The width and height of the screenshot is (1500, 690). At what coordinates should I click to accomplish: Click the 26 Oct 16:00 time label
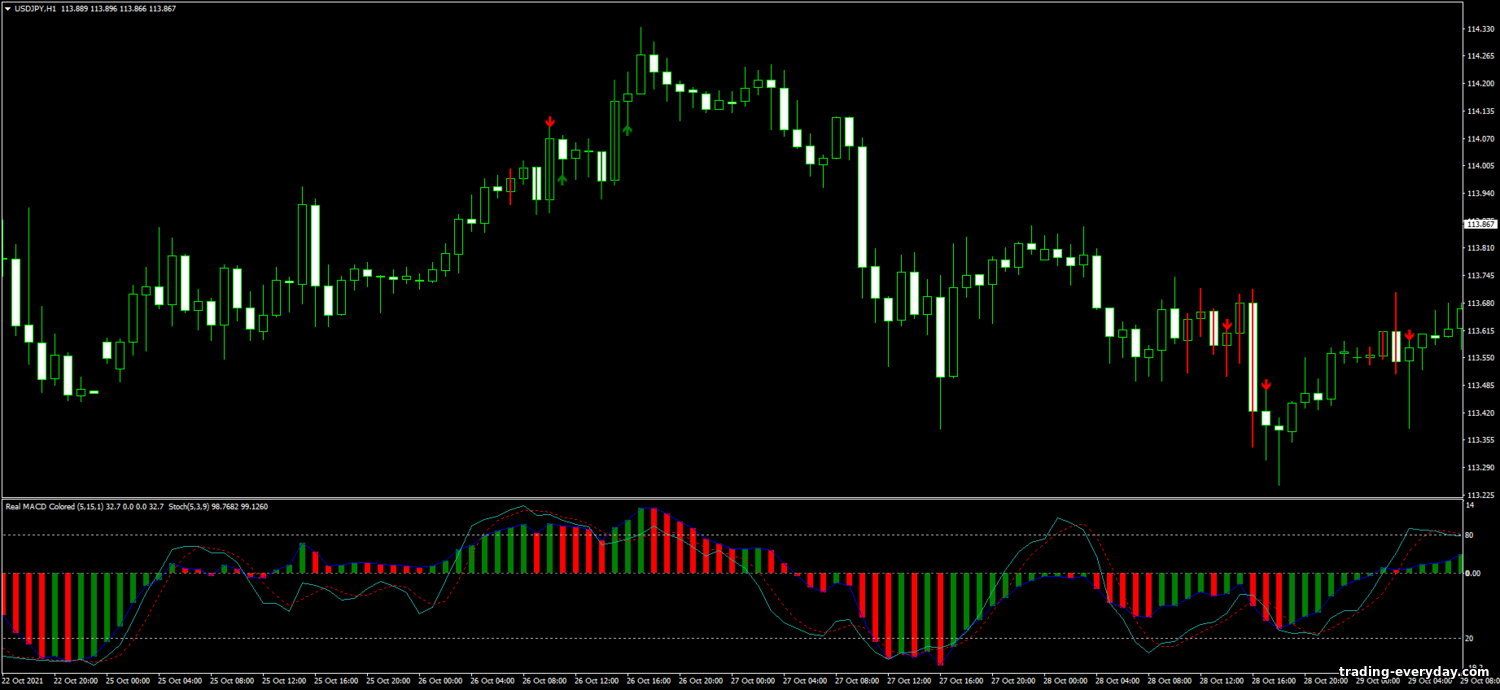[x=647, y=681]
